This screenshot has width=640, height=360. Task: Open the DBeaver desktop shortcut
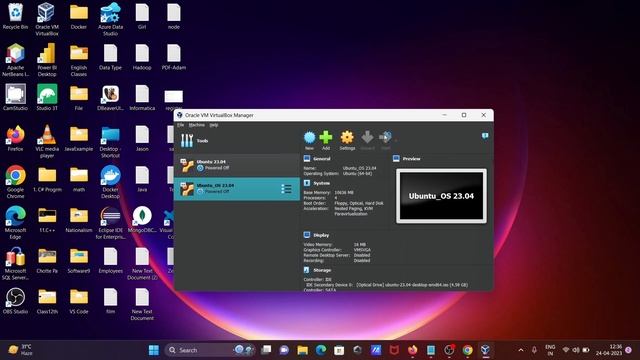pos(110,98)
